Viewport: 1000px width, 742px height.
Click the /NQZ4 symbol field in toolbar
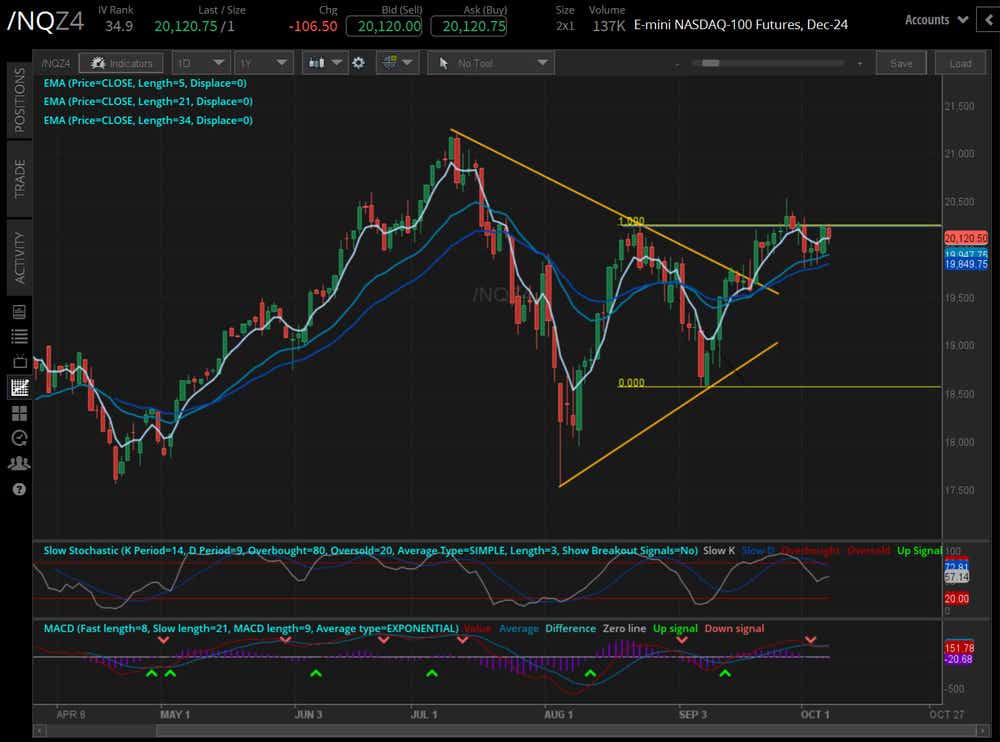(56, 63)
